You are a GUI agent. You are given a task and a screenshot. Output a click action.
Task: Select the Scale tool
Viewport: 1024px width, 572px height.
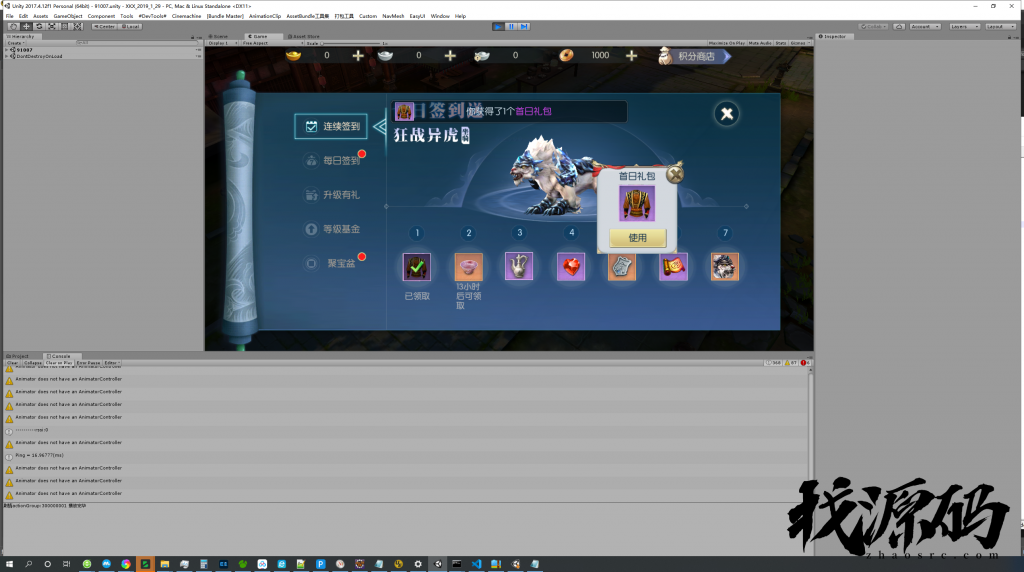pos(52,26)
